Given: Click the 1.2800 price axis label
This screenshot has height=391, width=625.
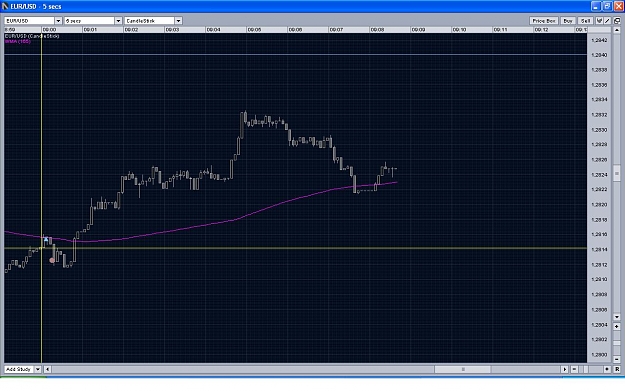Looking at the screenshot, I should pos(599,355).
